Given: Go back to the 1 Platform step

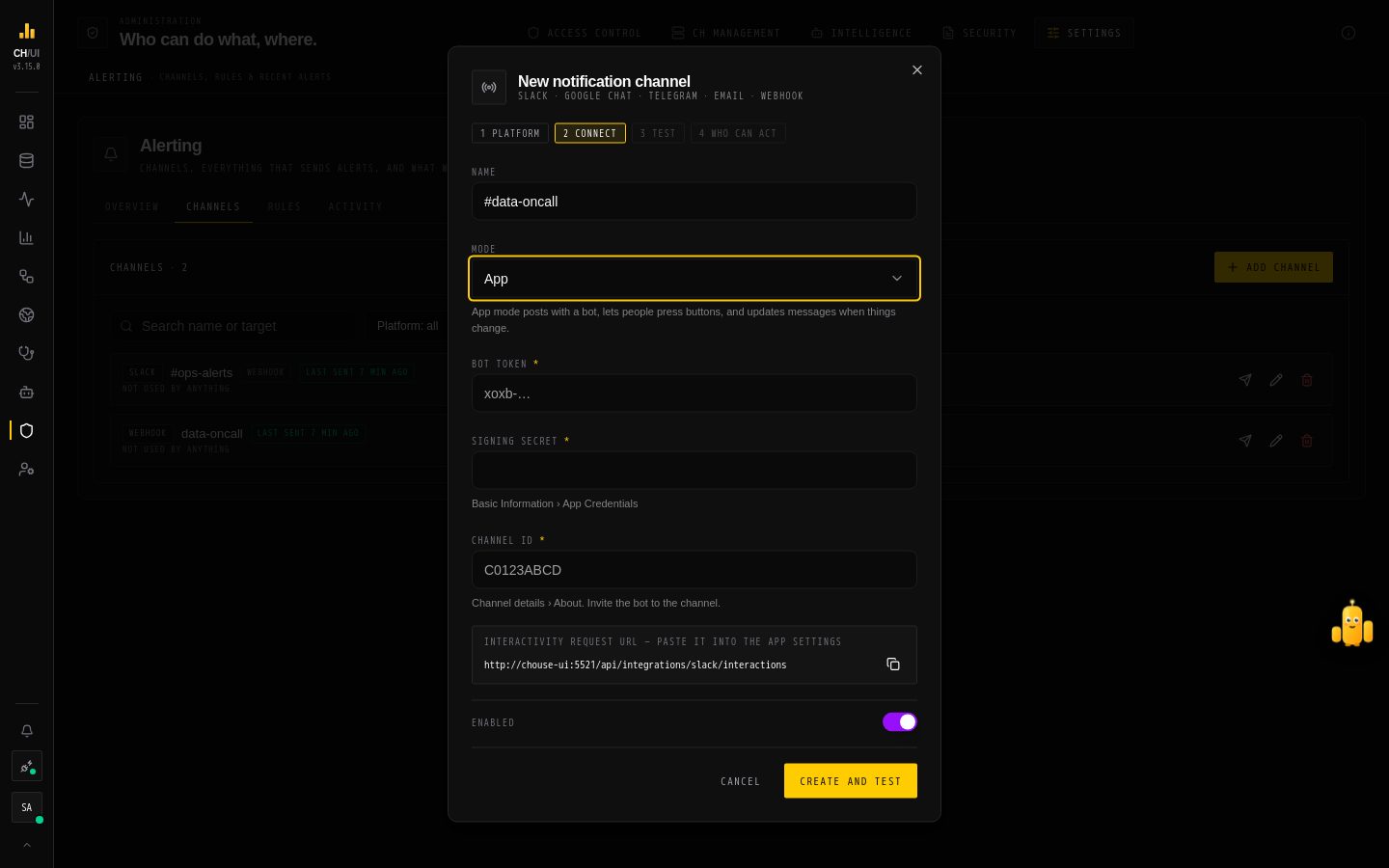Looking at the screenshot, I should (x=510, y=133).
